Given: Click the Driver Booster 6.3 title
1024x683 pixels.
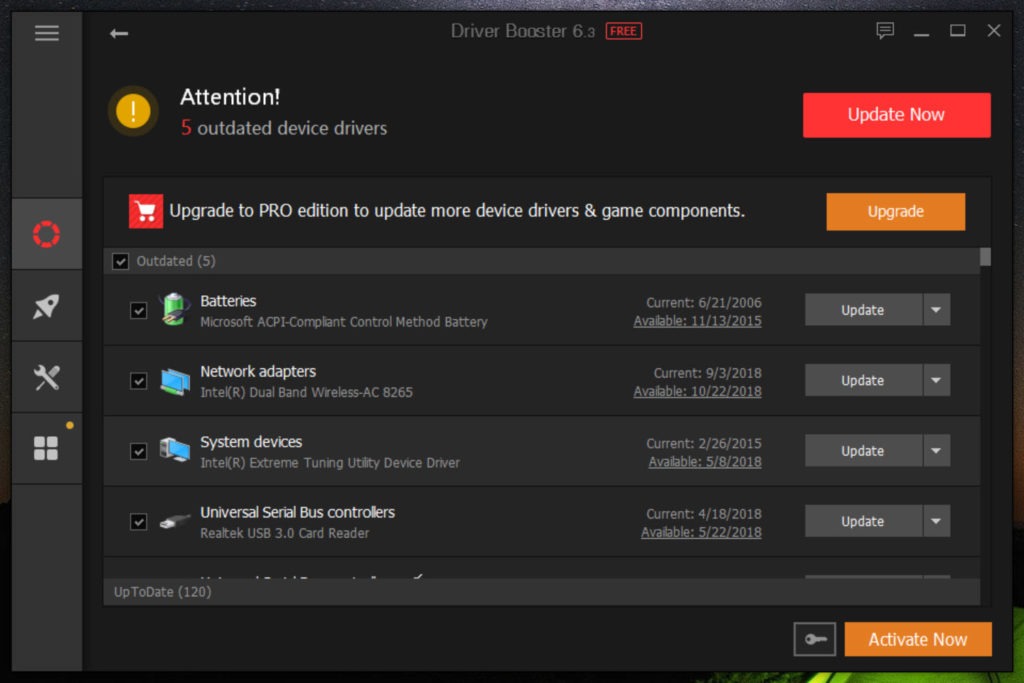Looking at the screenshot, I should tap(522, 31).
